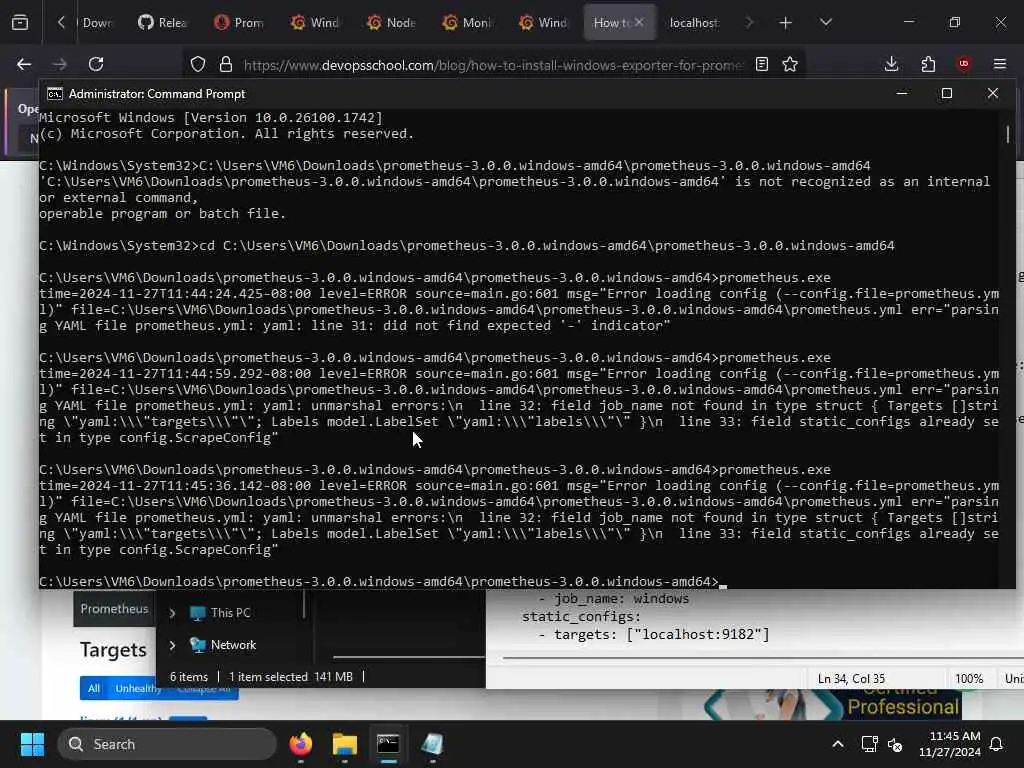
Task: Open the extensions puzzle icon
Action: click(928, 64)
